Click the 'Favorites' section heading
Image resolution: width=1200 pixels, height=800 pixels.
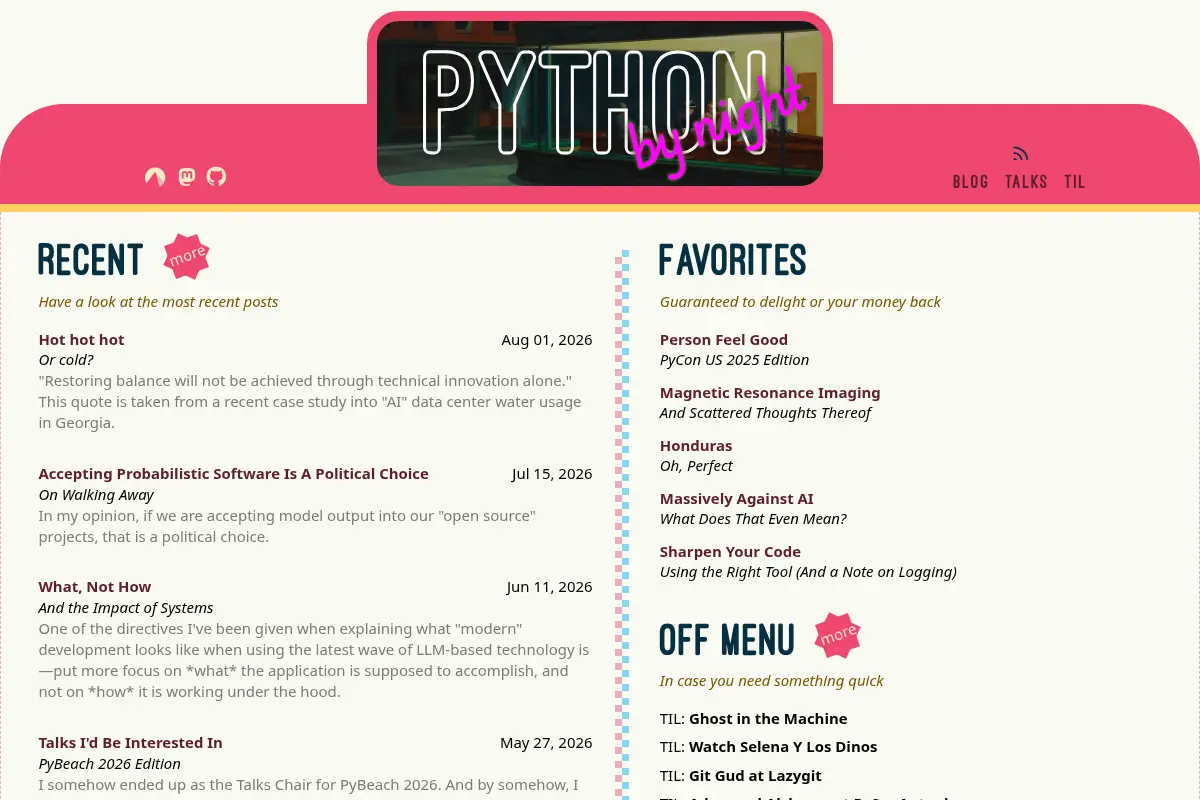[x=733, y=260]
